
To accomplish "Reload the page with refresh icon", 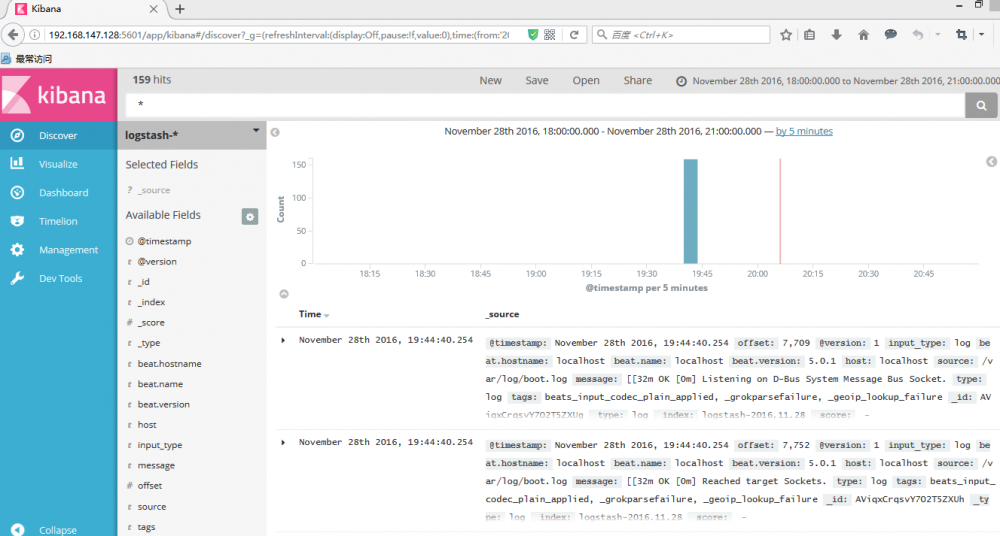I will (574, 35).
